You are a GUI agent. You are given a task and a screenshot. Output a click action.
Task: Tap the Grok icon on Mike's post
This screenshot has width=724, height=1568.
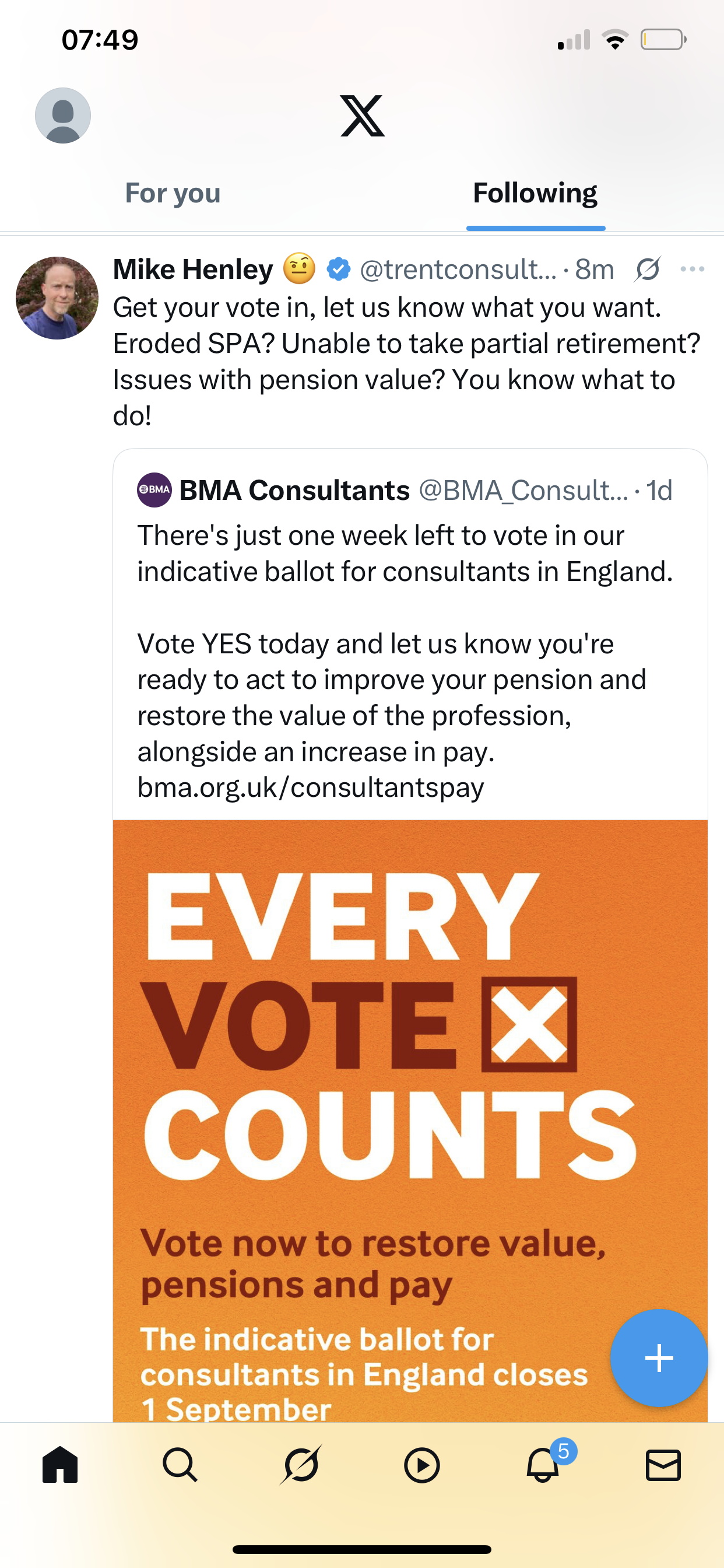[x=647, y=269]
